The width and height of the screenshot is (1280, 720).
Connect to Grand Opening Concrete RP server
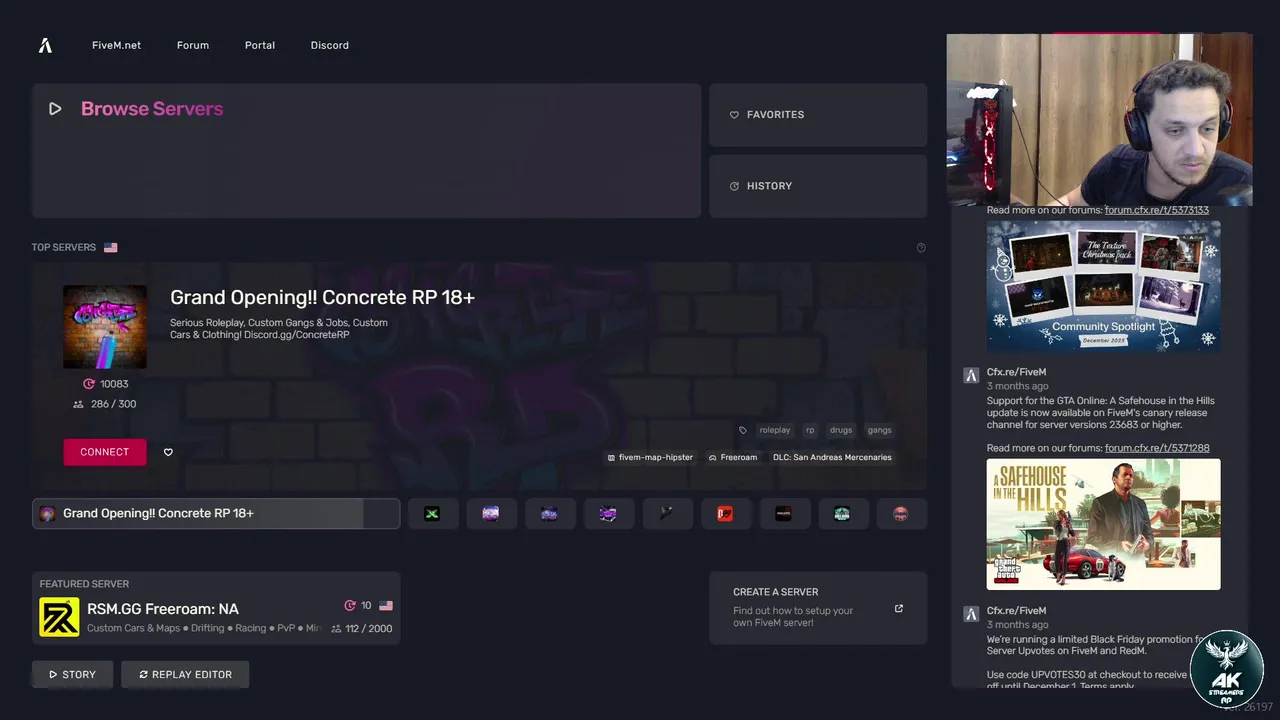(105, 452)
